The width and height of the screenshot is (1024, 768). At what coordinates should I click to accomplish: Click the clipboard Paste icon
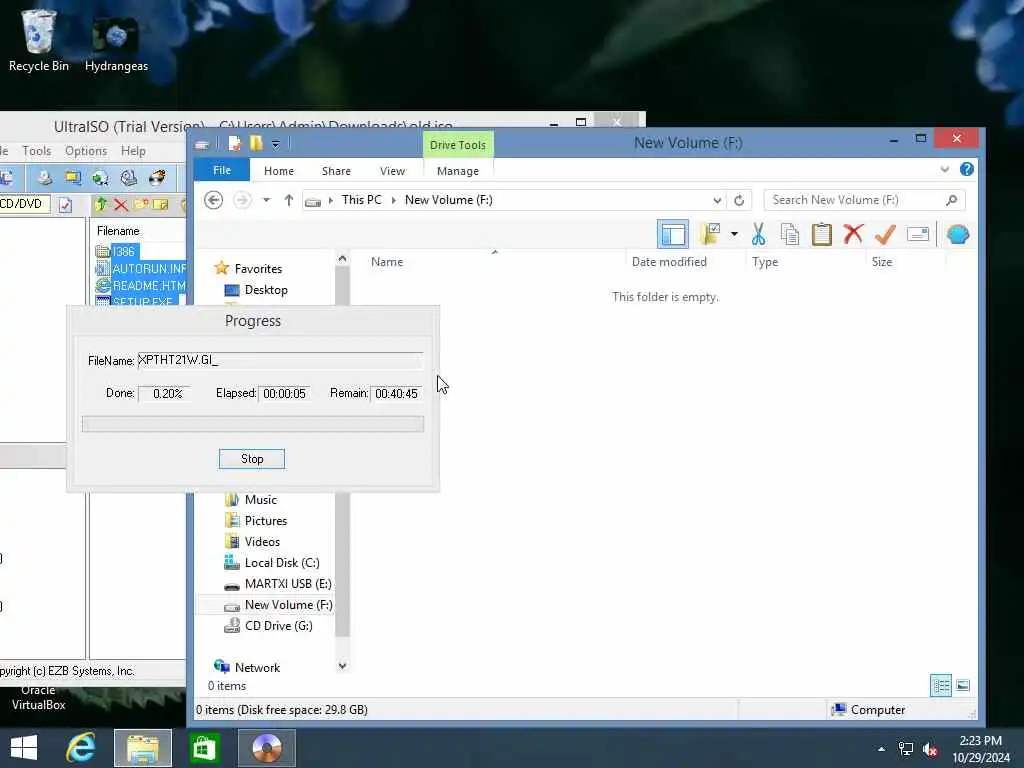822,234
